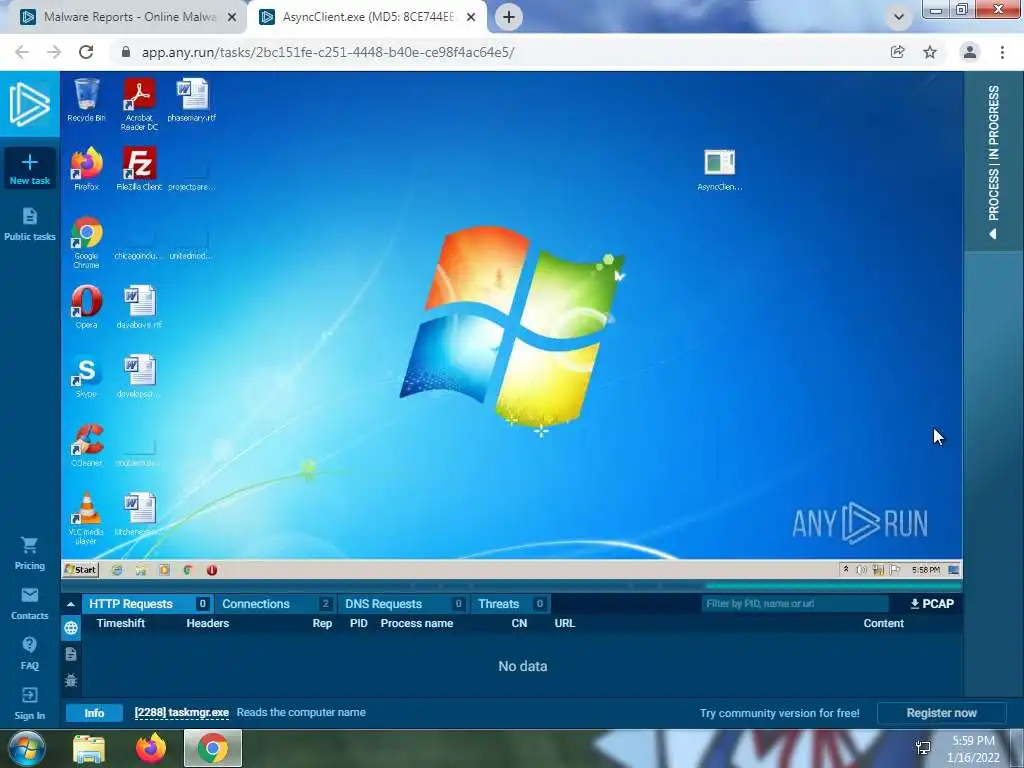Screen dimensions: 1024x768
Task: Select the AsyncClient executable icon
Action: pyautogui.click(x=720, y=170)
